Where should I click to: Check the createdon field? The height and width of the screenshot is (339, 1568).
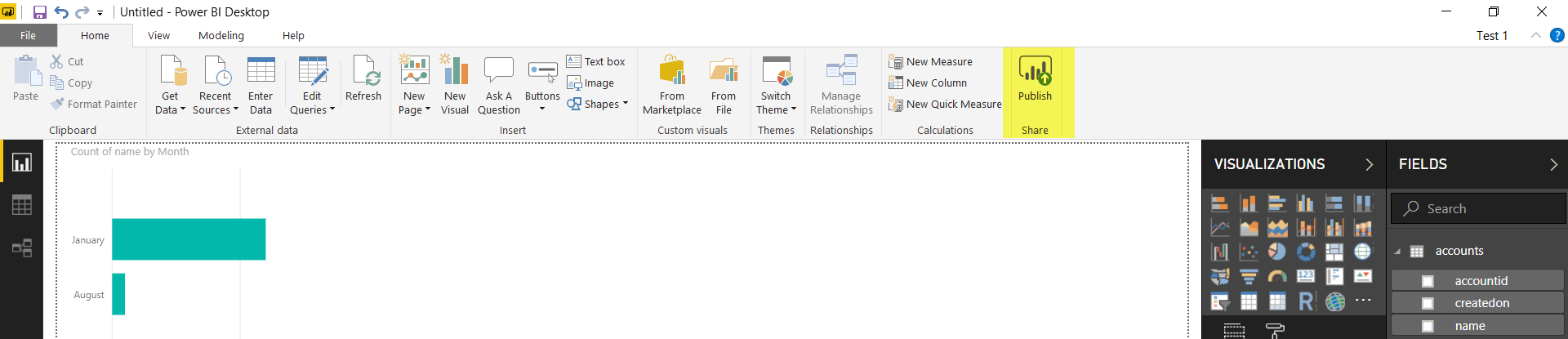(1428, 303)
